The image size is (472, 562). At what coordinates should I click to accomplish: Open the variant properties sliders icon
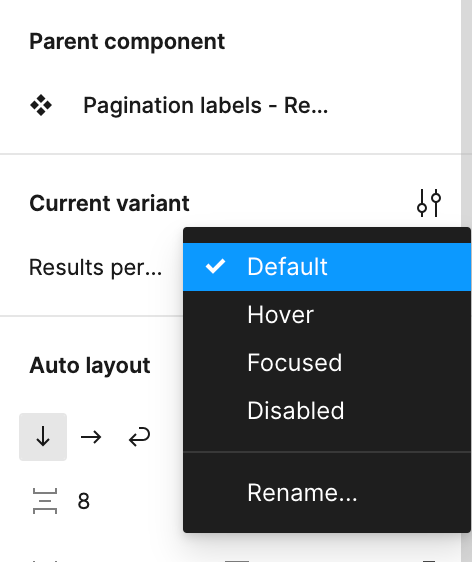tap(429, 203)
